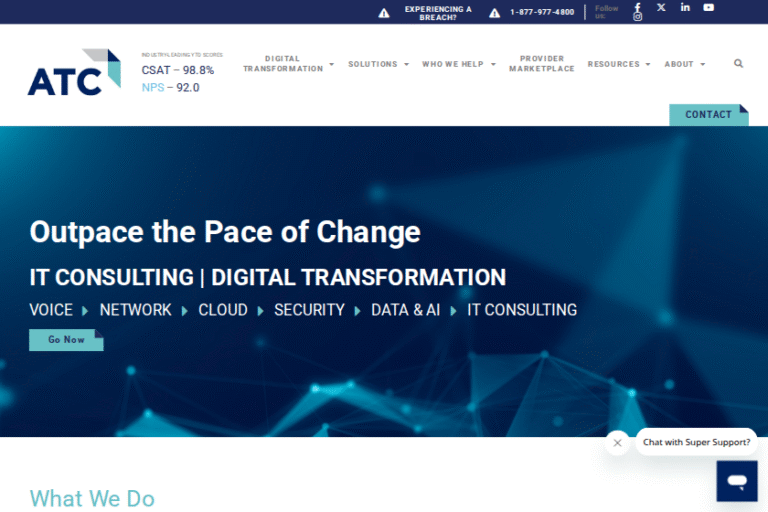Call the 1-877-977-4800 phone link

coord(542,12)
